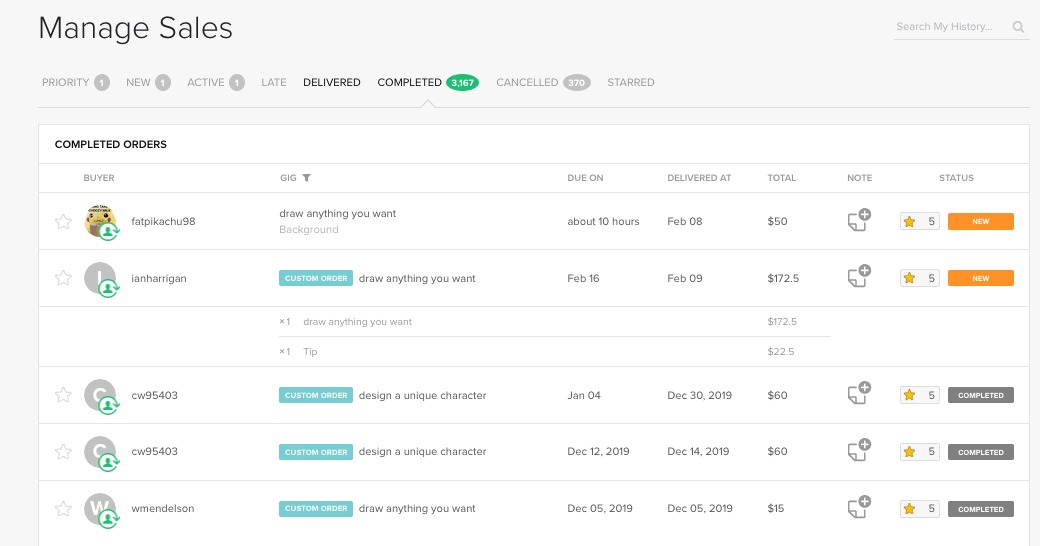
Task: Sort orders by the Due On column
Action: click(585, 178)
